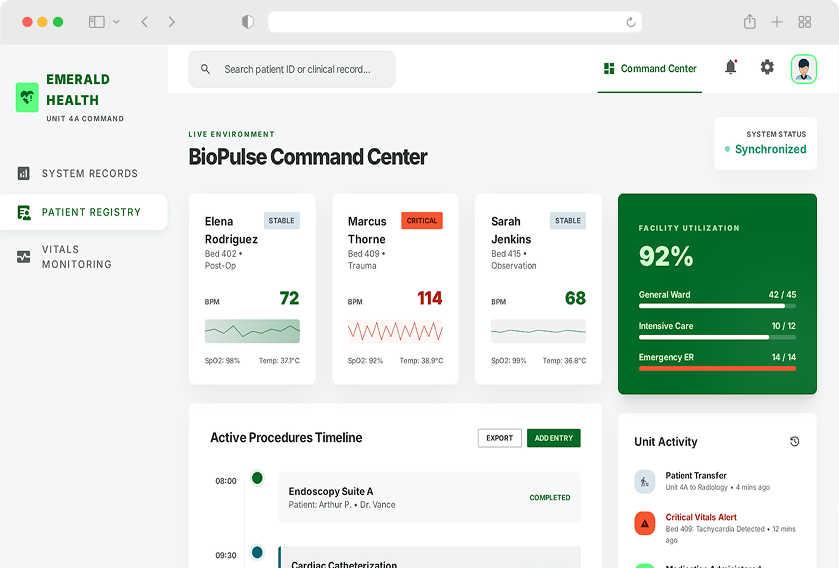
Task: Focus the patient ID search field
Action: tap(292, 69)
